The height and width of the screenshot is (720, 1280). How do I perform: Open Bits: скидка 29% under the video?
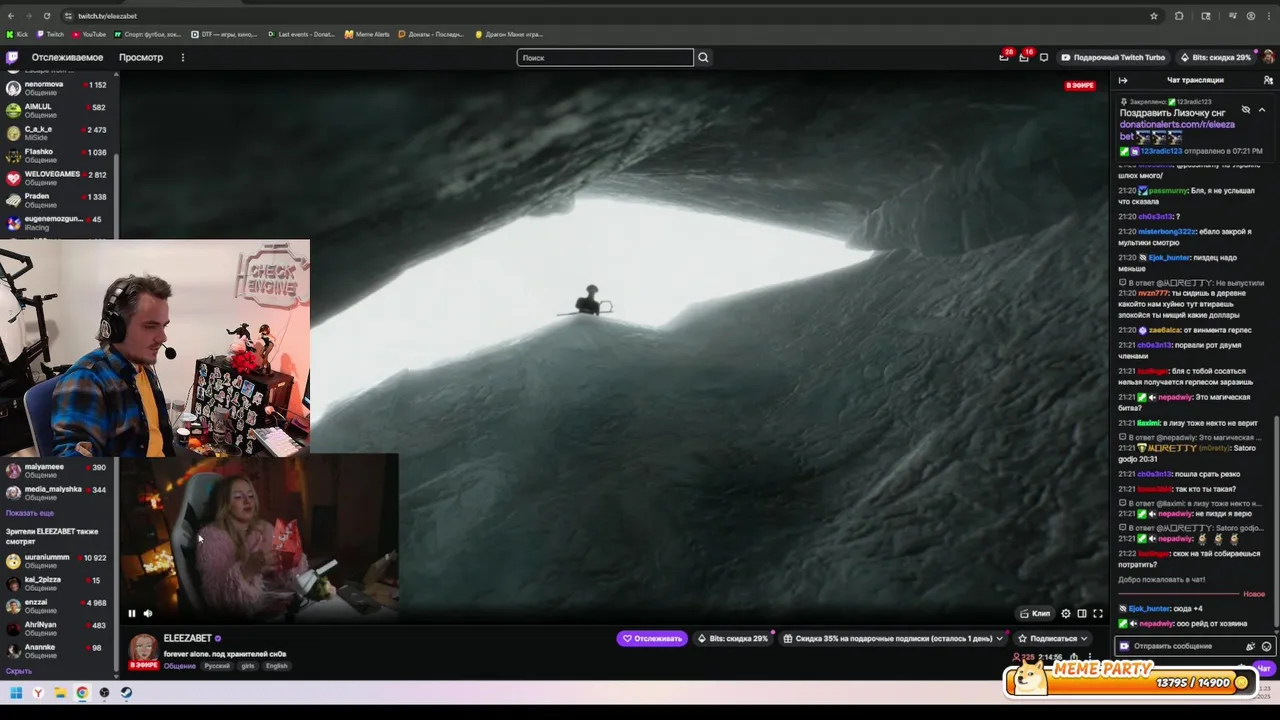point(733,638)
